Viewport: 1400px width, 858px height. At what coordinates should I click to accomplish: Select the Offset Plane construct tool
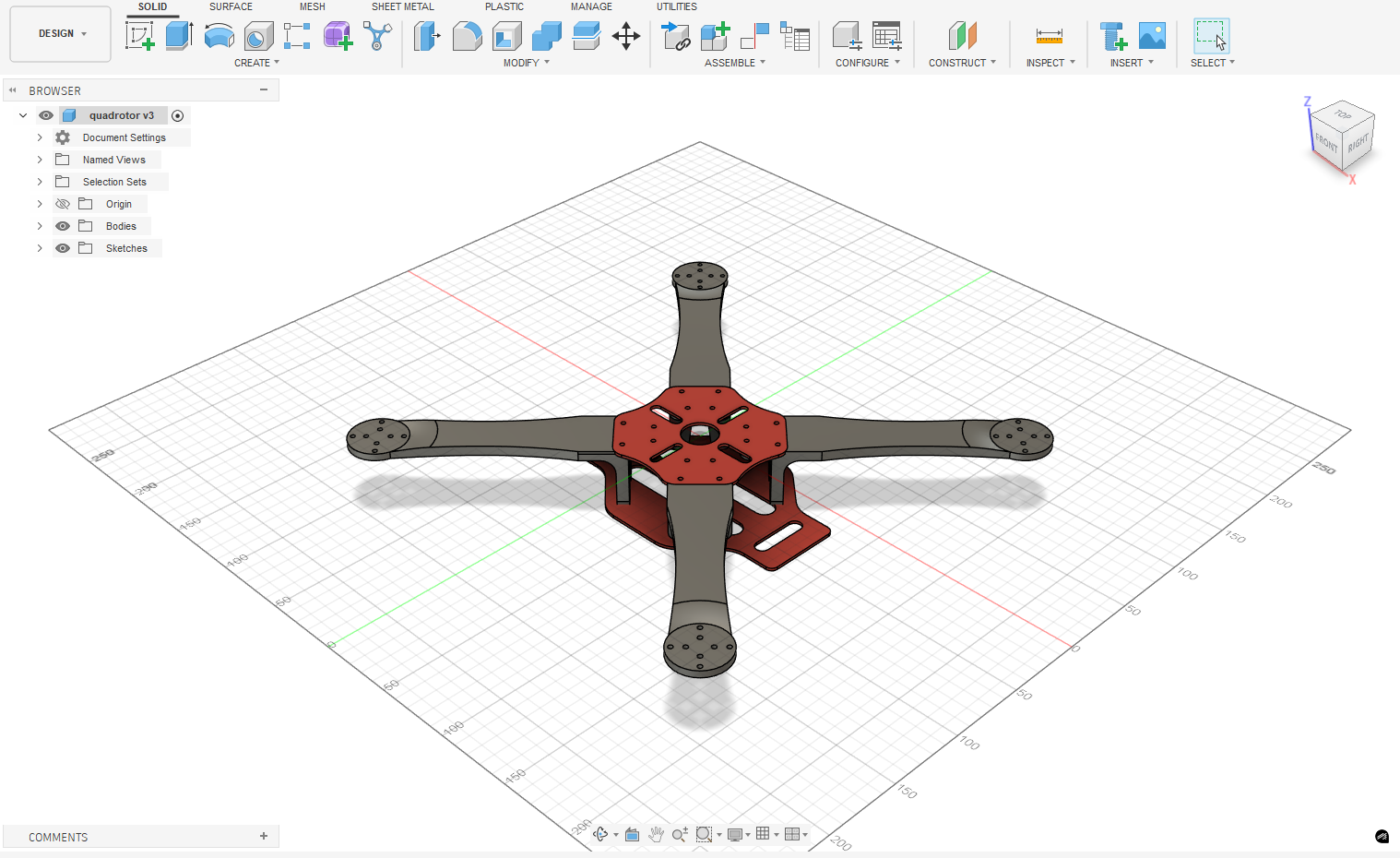point(962,36)
